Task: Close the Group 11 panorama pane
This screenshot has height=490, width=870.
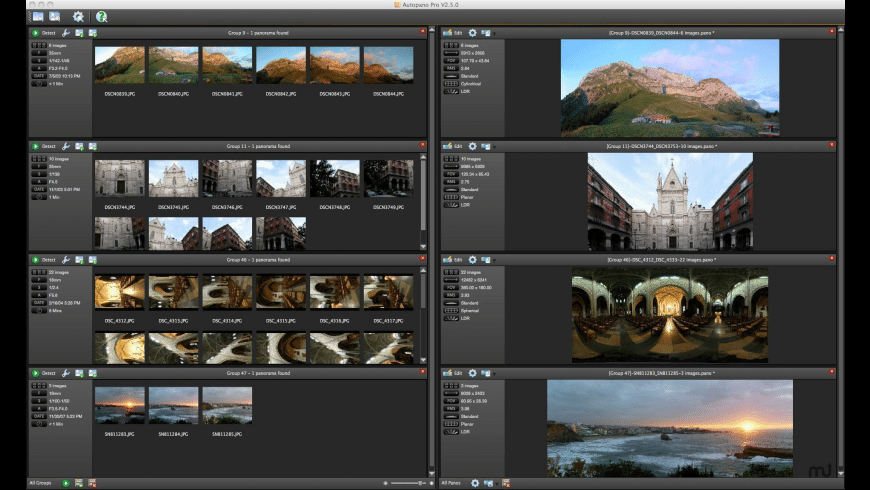Action: (x=831, y=145)
